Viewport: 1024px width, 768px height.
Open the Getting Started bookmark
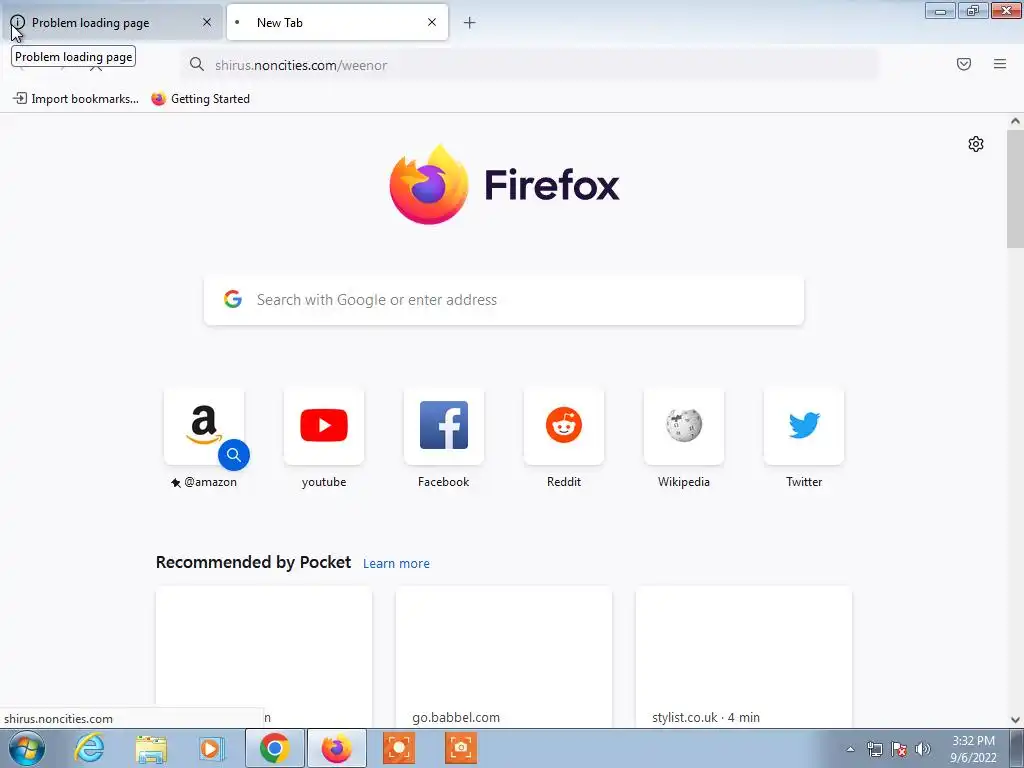[200, 99]
